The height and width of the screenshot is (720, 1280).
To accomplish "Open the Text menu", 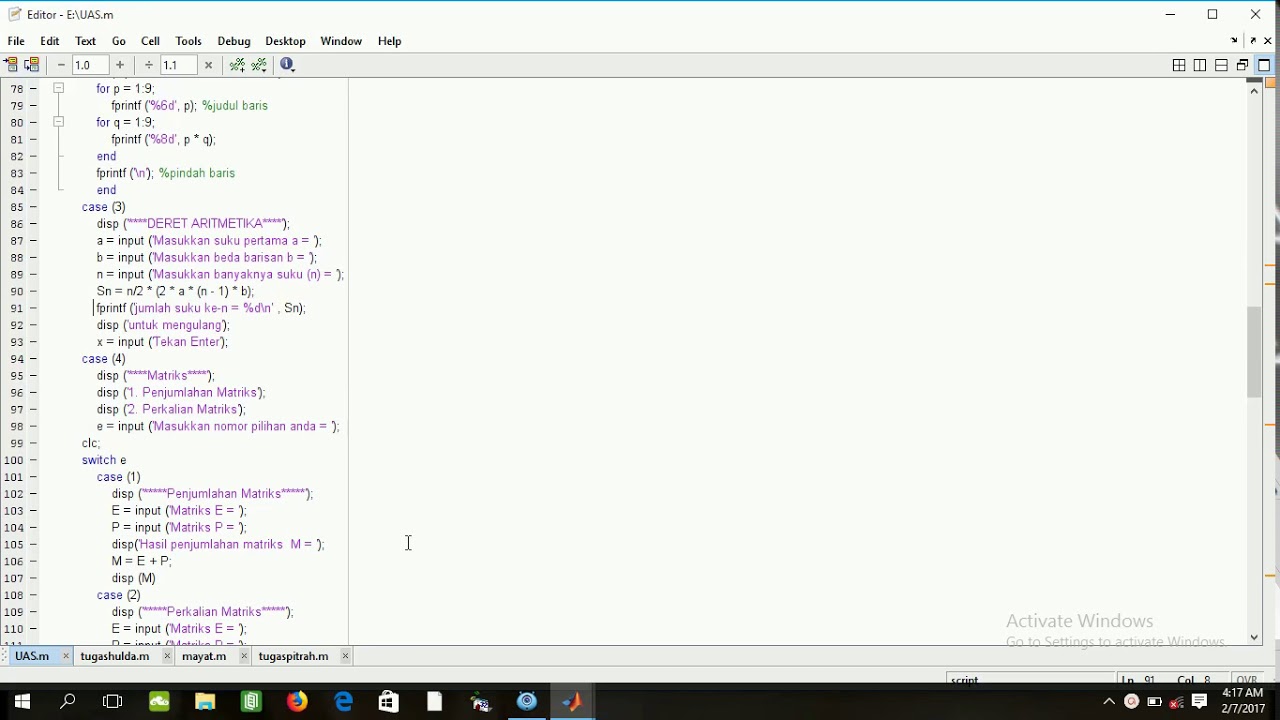I will [x=86, y=41].
